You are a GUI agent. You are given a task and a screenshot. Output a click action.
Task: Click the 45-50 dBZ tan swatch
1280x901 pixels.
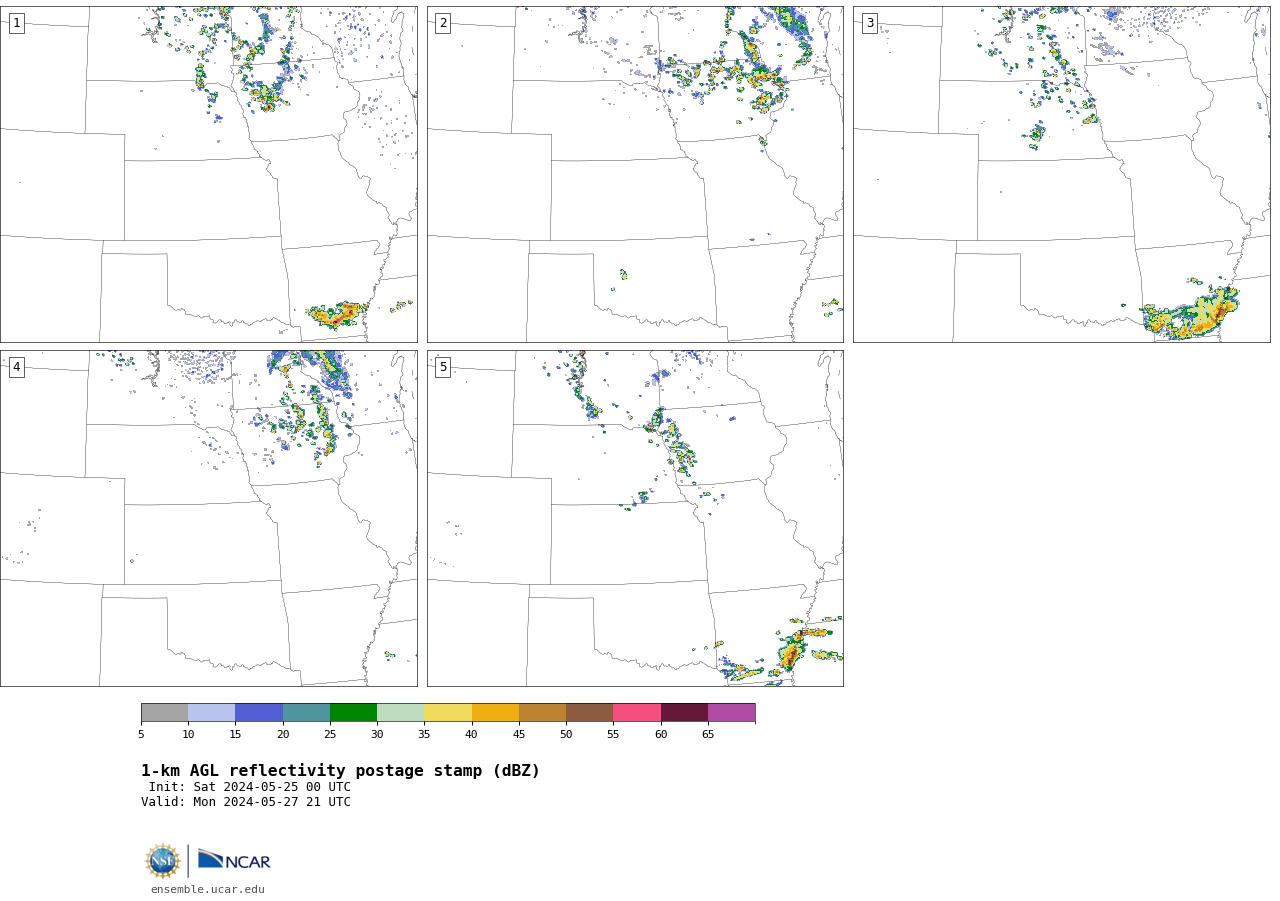pos(542,713)
